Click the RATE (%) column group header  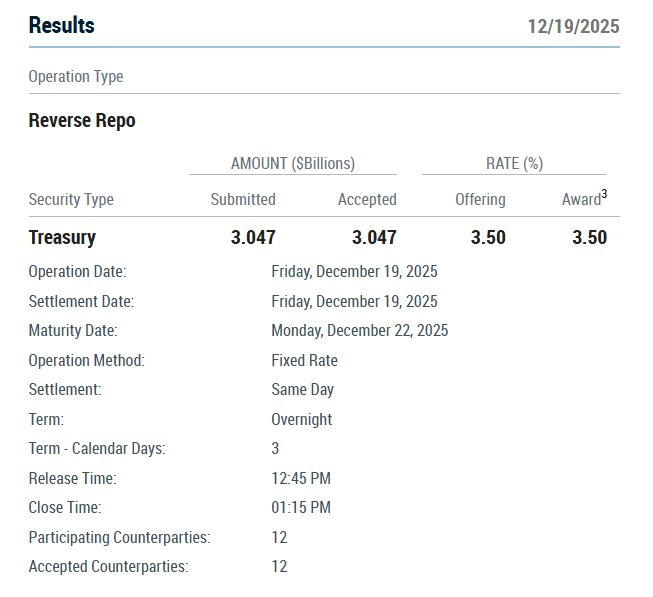[x=514, y=163]
